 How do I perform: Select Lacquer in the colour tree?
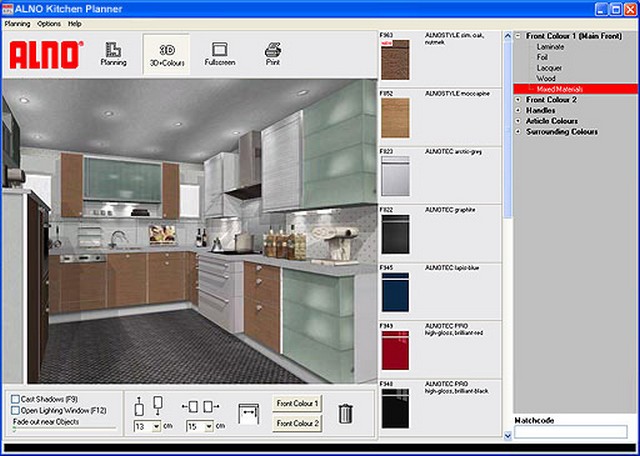pyautogui.click(x=549, y=68)
